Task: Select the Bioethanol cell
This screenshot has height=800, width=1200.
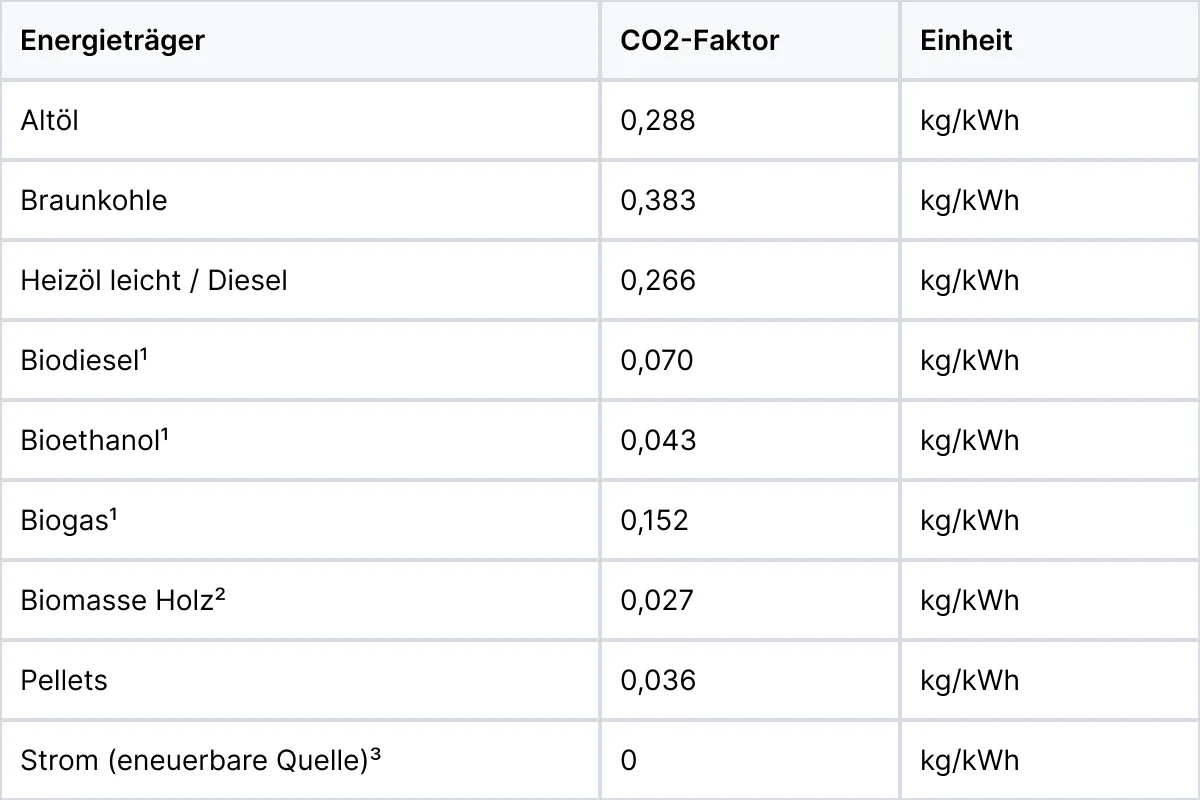Action: click(x=94, y=440)
